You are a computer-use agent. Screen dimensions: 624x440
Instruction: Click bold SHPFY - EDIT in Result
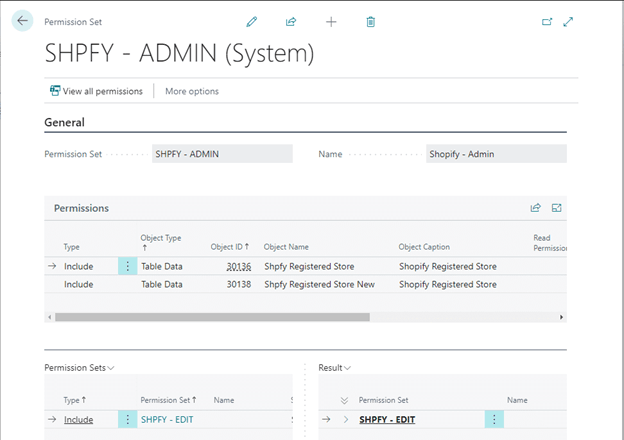tap(387, 419)
